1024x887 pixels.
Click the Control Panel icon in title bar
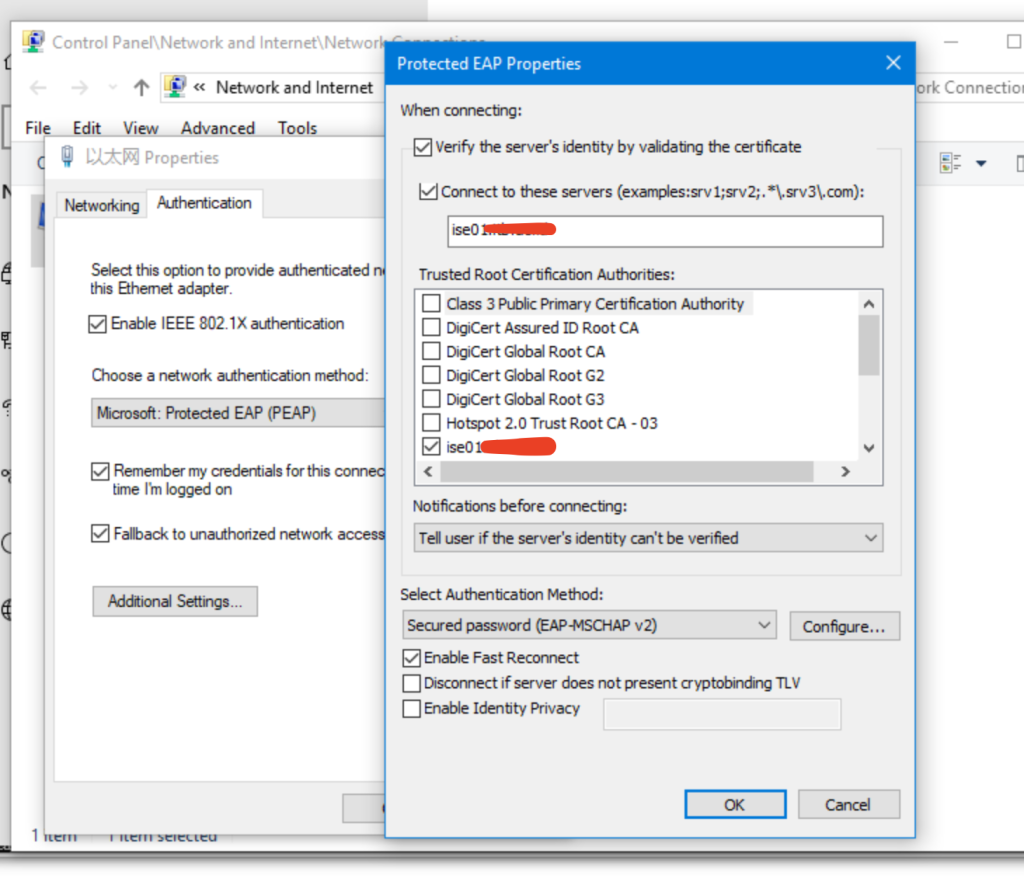click(x=35, y=42)
